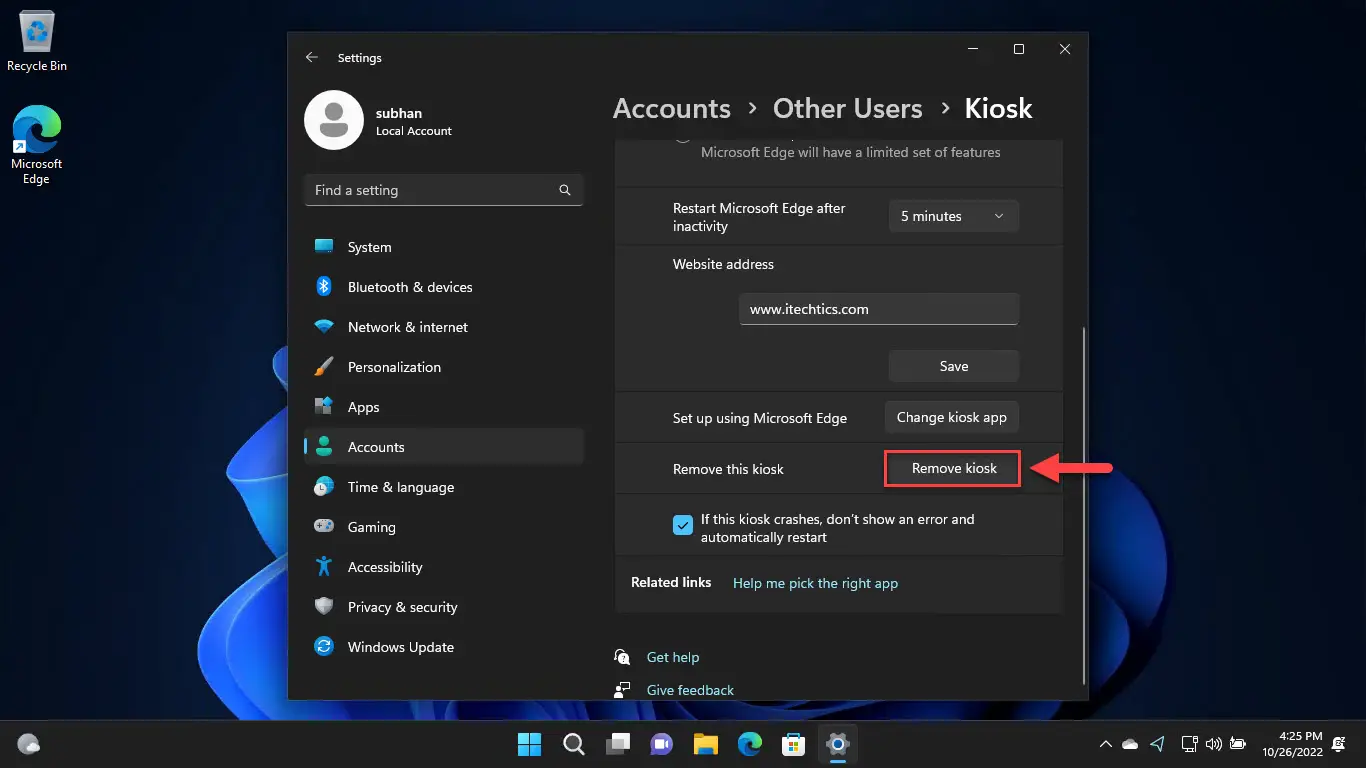The width and height of the screenshot is (1366, 768).
Task: Open Personalization settings
Action: click(444, 367)
